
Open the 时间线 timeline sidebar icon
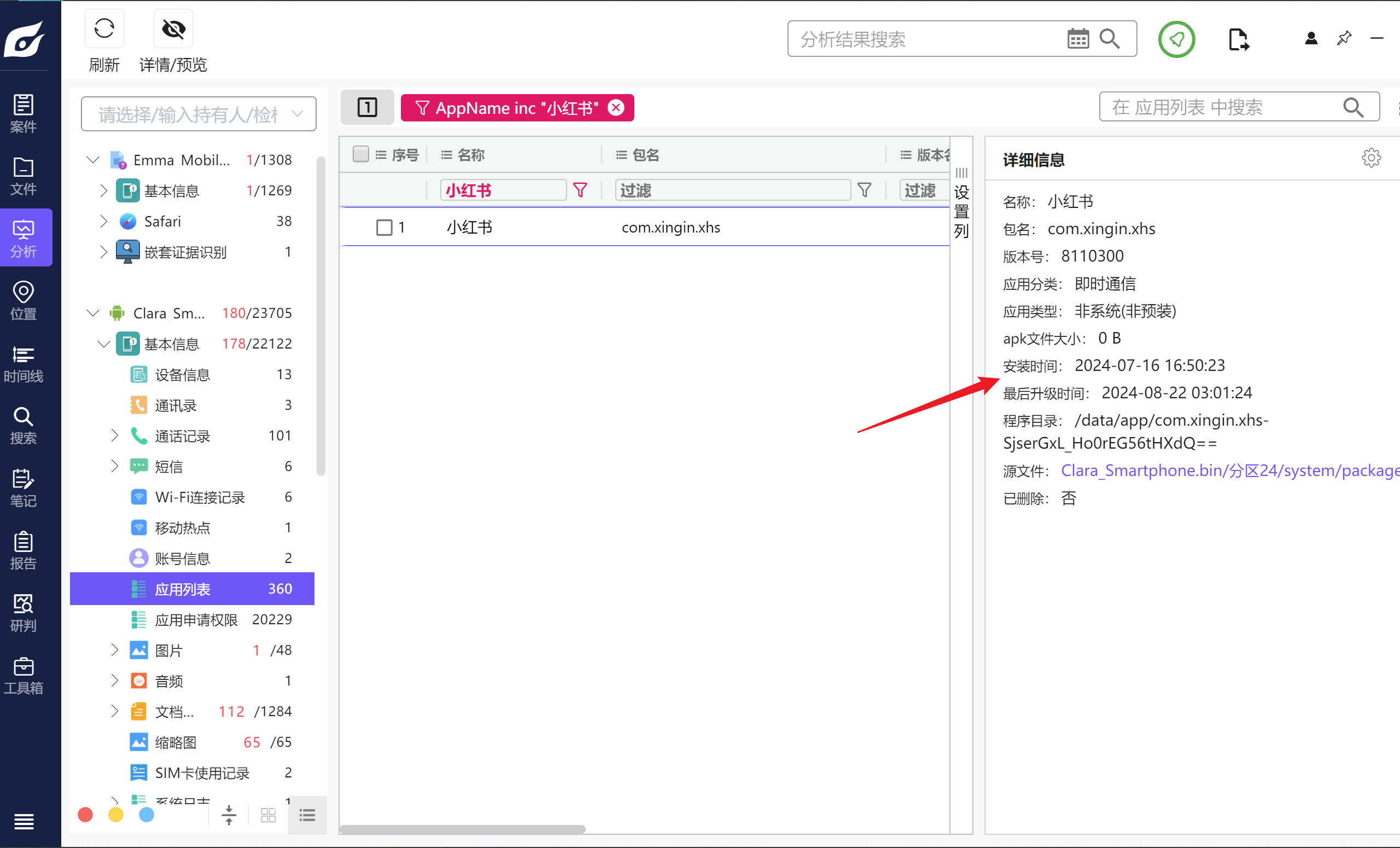click(24, 363)
